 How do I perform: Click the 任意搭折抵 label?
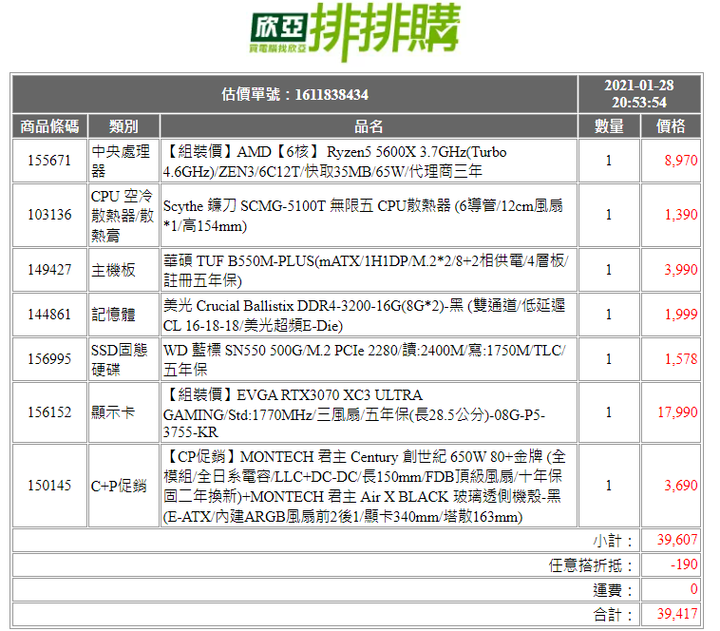[x=591, y=565]
